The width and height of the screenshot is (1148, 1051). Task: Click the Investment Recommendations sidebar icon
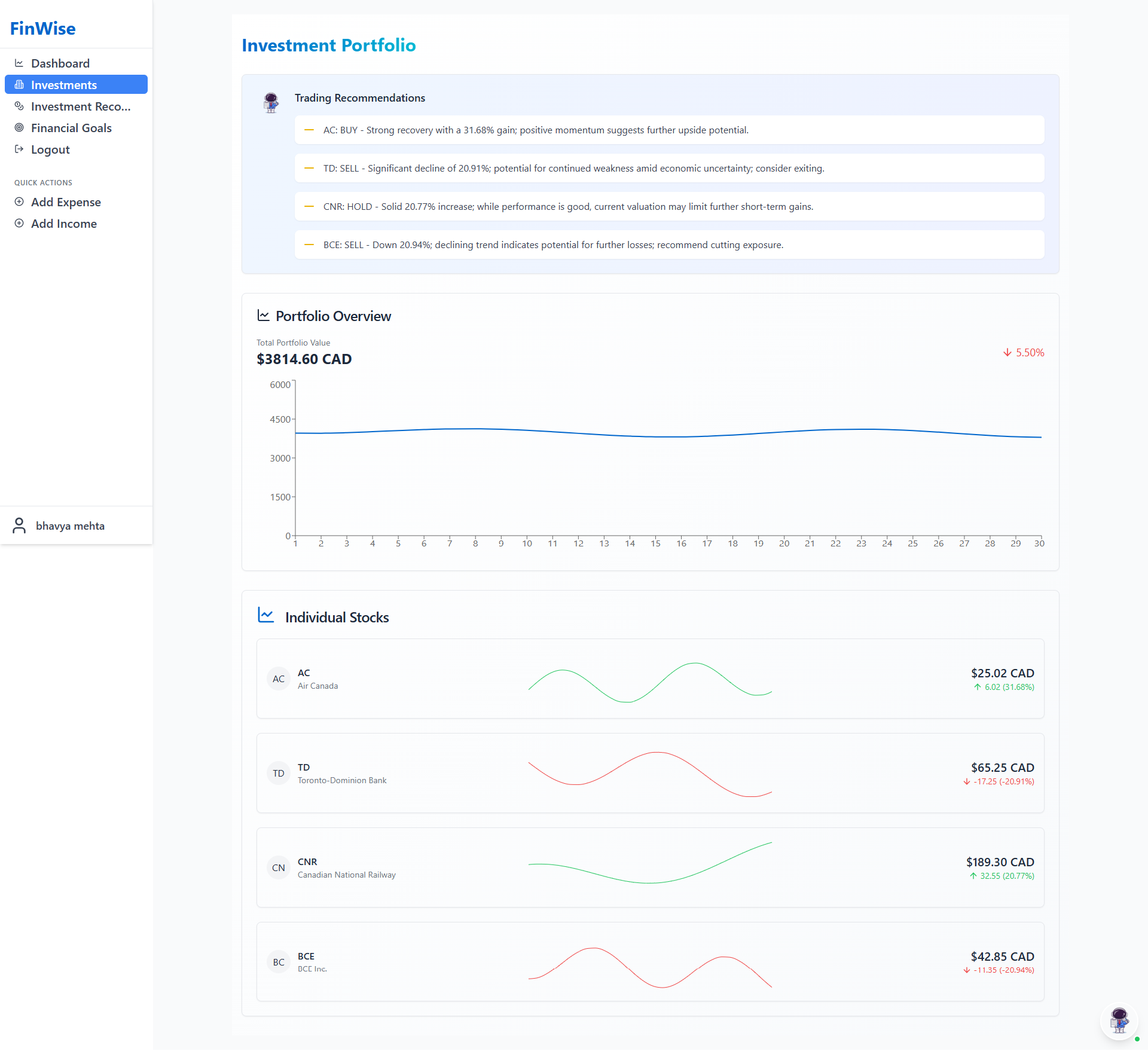(x=19, y=106)
